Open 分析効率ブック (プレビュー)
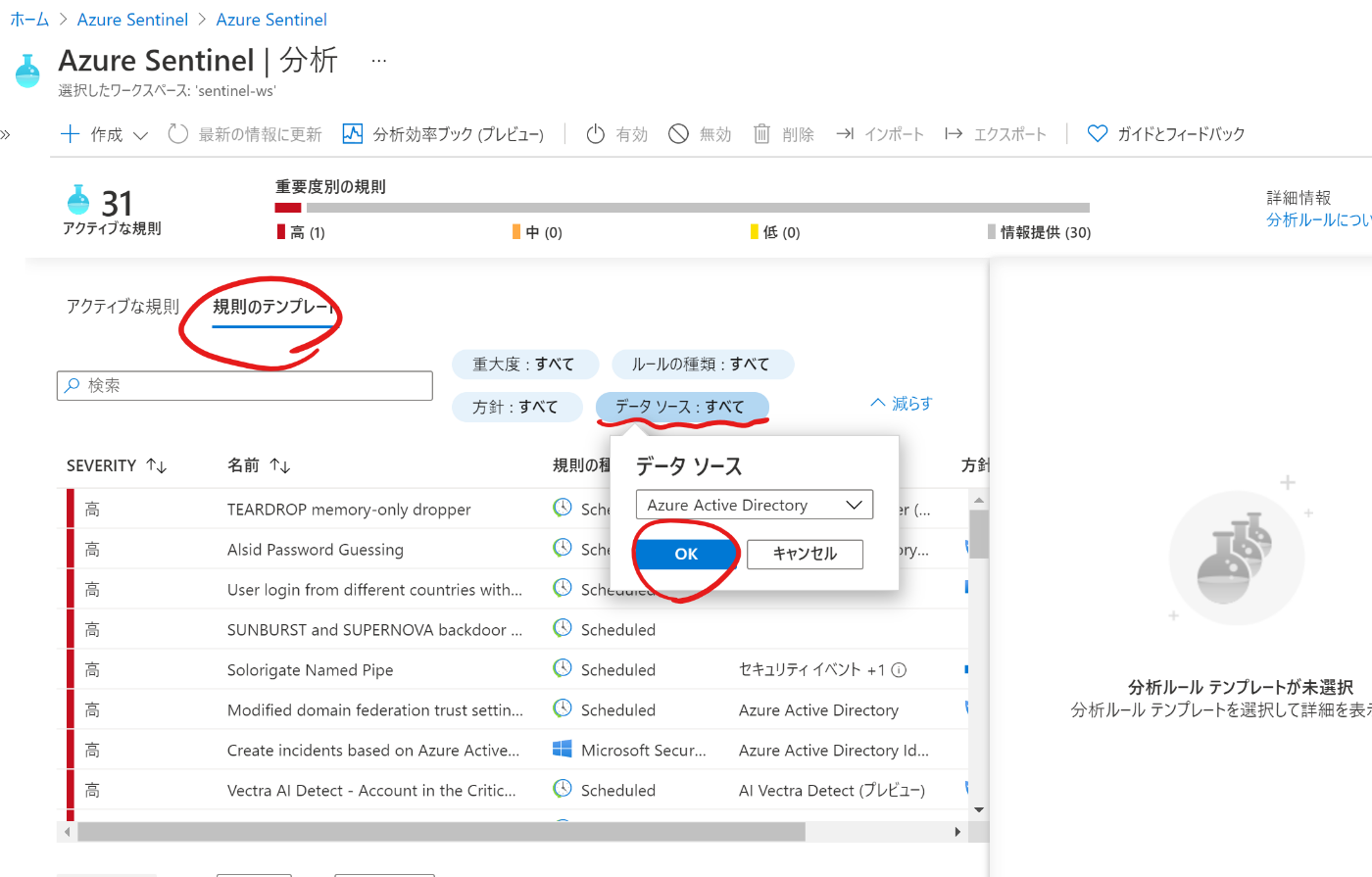This screenshot has height=877, width=1372. [443, 134]
